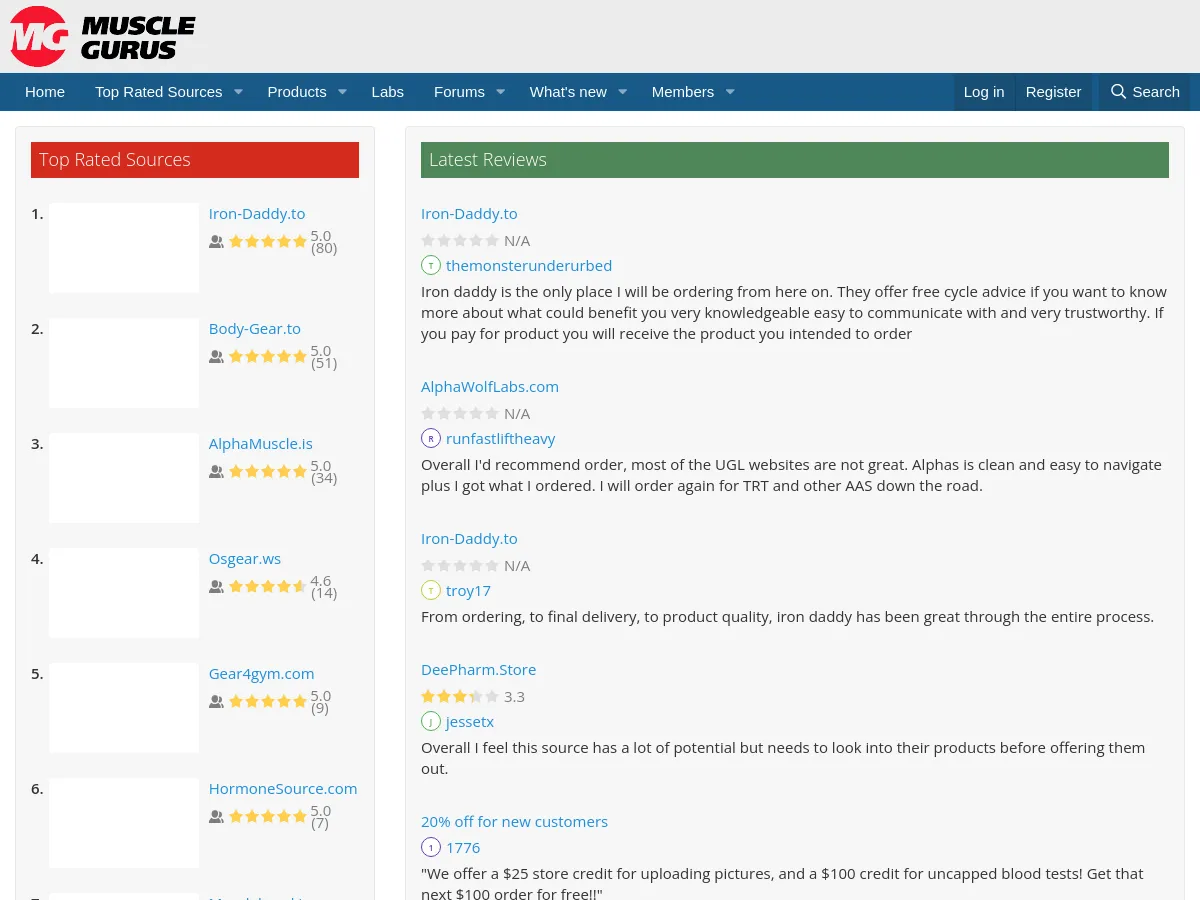The width and height of the screenshot is (1200, 900).
Task: Click jessetx's avatar circle
Action: point(431,721)
